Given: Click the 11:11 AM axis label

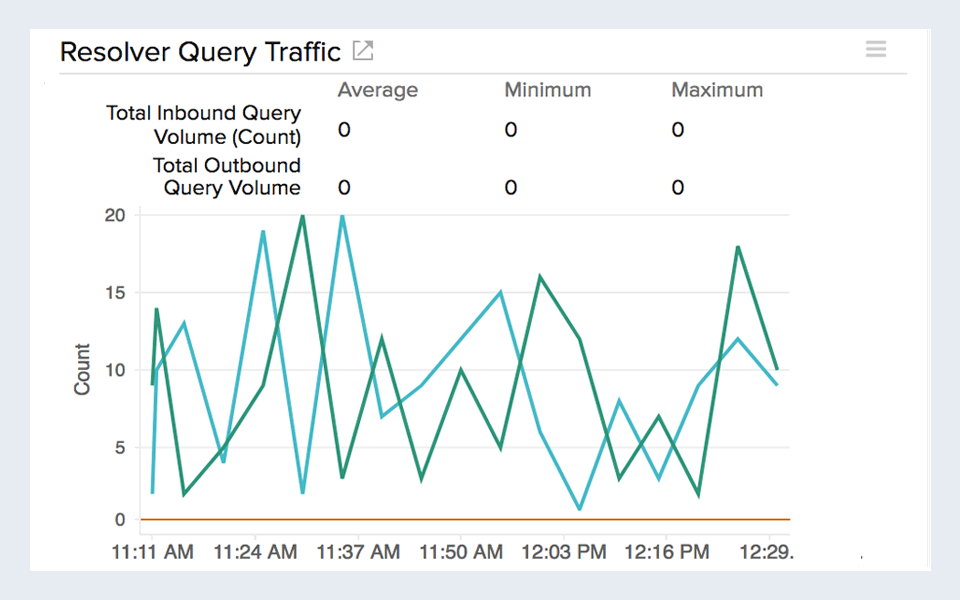Looking at the screenshot, I should (x=155, y=551).
